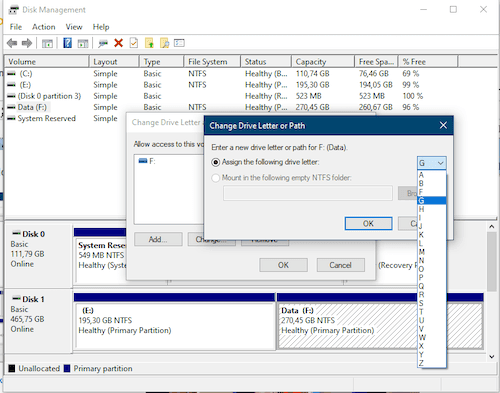
Task: Click the Back arrow in toolbar
Action: click(12, 43)
